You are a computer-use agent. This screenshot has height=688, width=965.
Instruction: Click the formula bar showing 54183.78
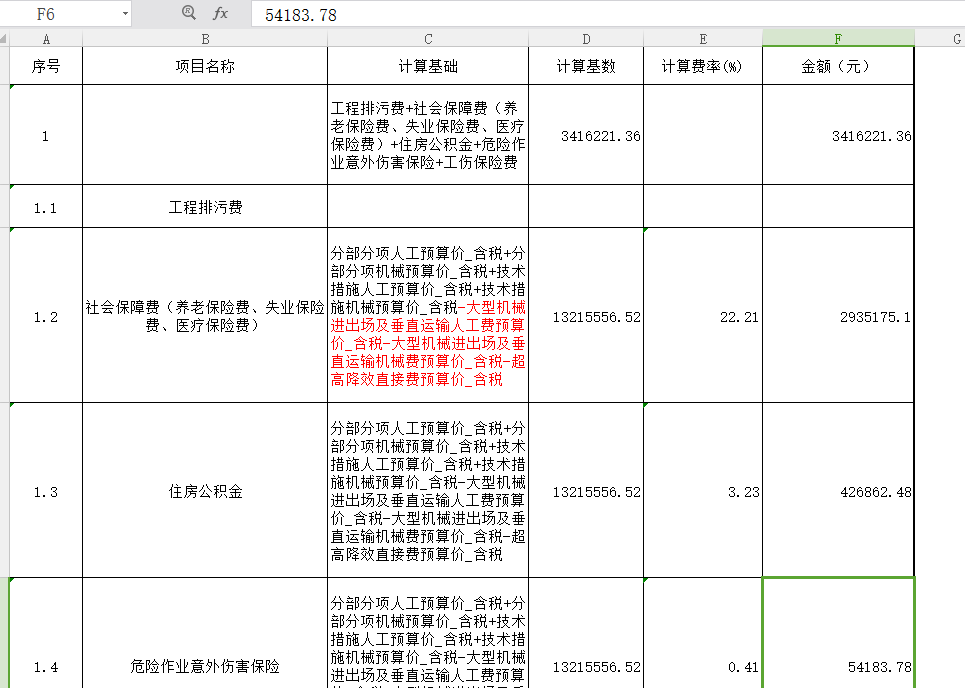coord(608,14)
